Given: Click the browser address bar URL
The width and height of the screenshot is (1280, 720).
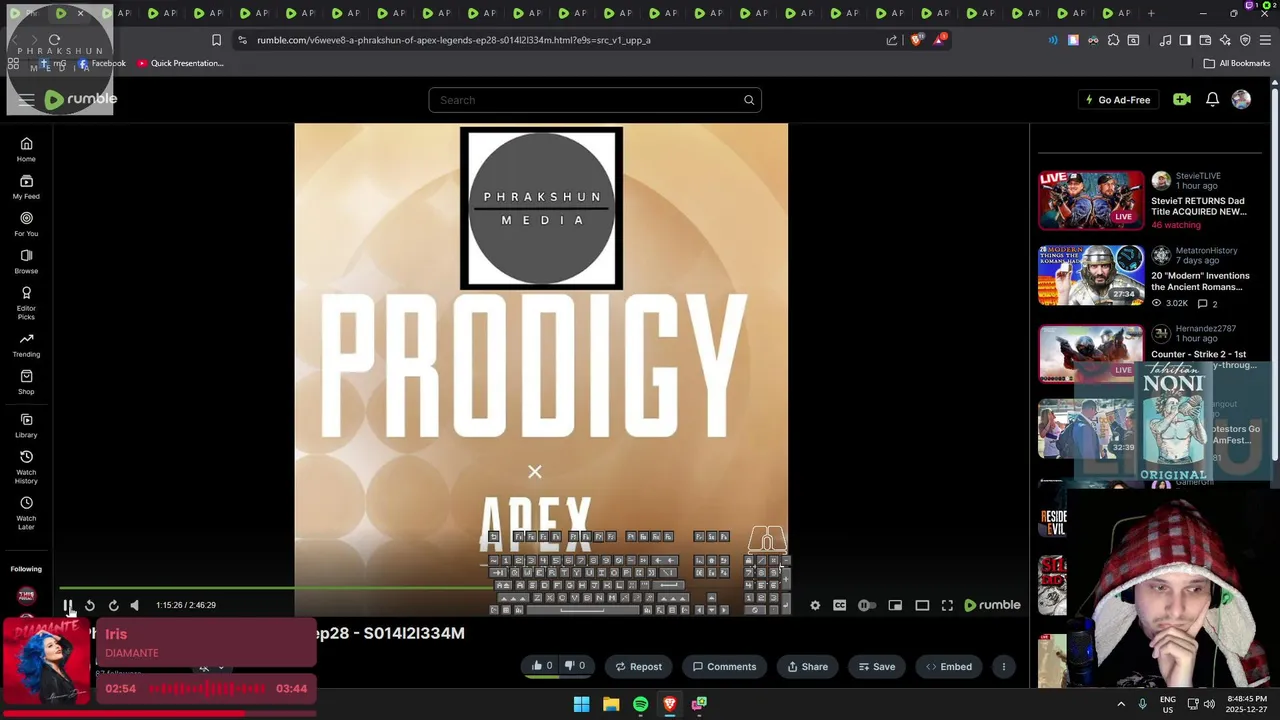Looking at the screenshot, I should click(454, 40).
